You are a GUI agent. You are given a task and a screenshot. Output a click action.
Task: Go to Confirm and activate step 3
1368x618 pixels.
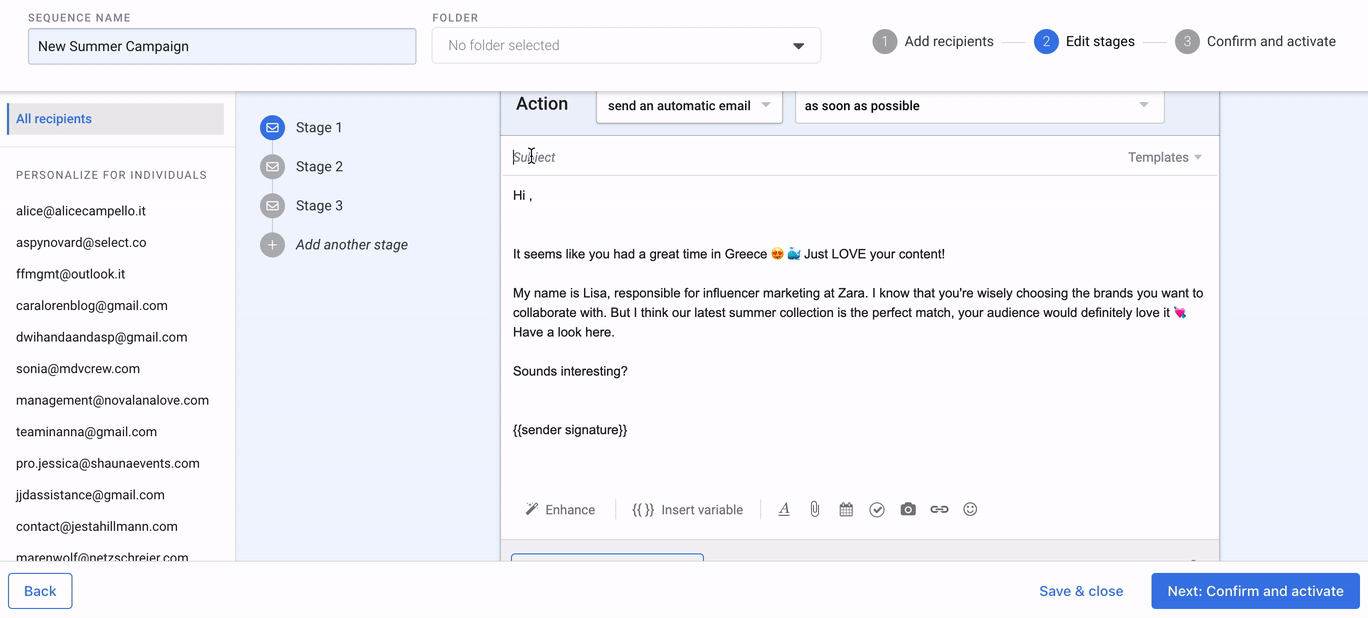[1256, 42]
